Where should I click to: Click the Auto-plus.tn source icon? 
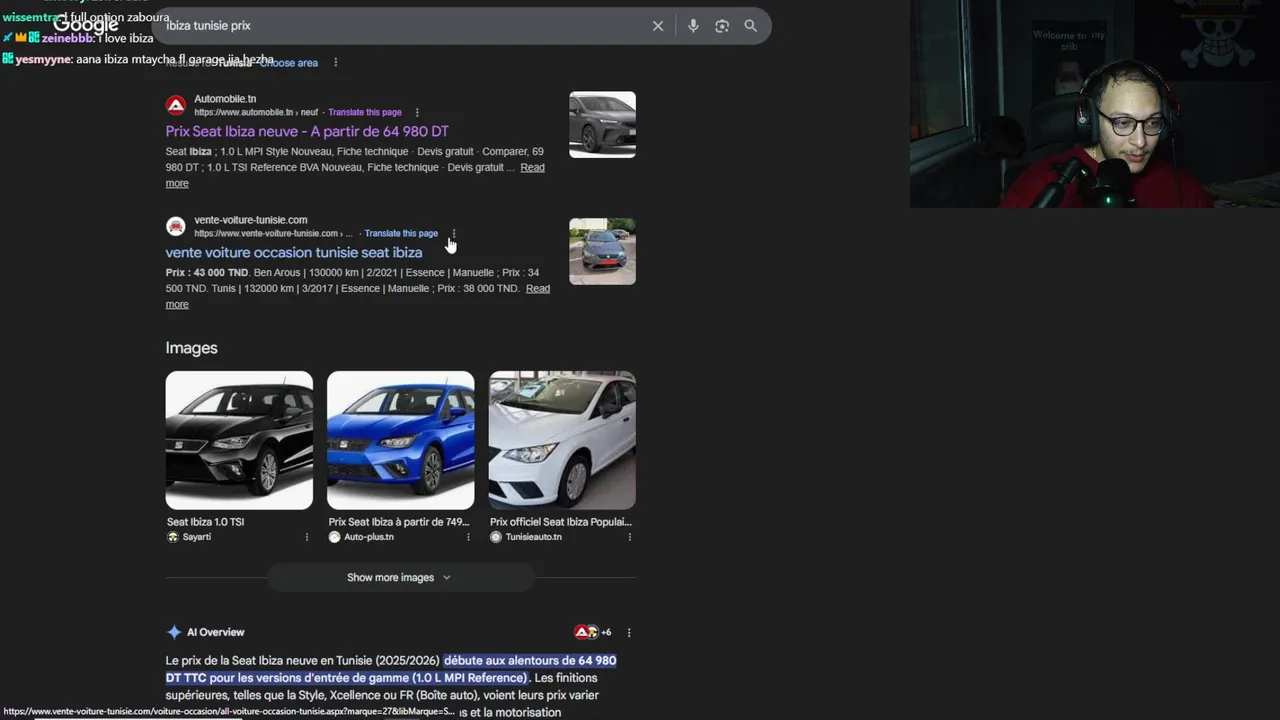[335, 537]
